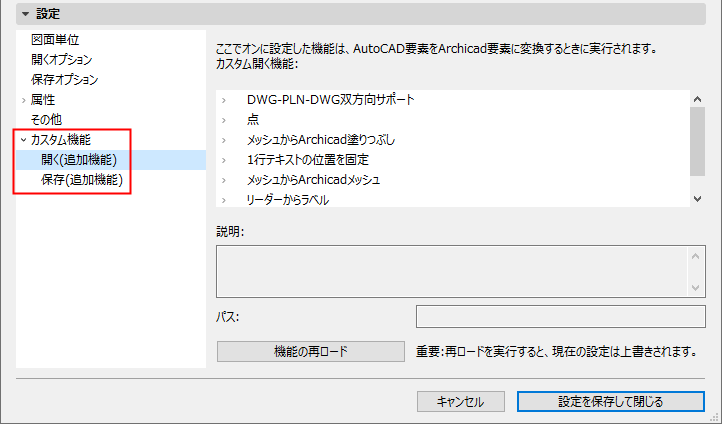Click function list scrollbar thumb
The width and height of the screenshot is (722, 424).
pos(698,141)
